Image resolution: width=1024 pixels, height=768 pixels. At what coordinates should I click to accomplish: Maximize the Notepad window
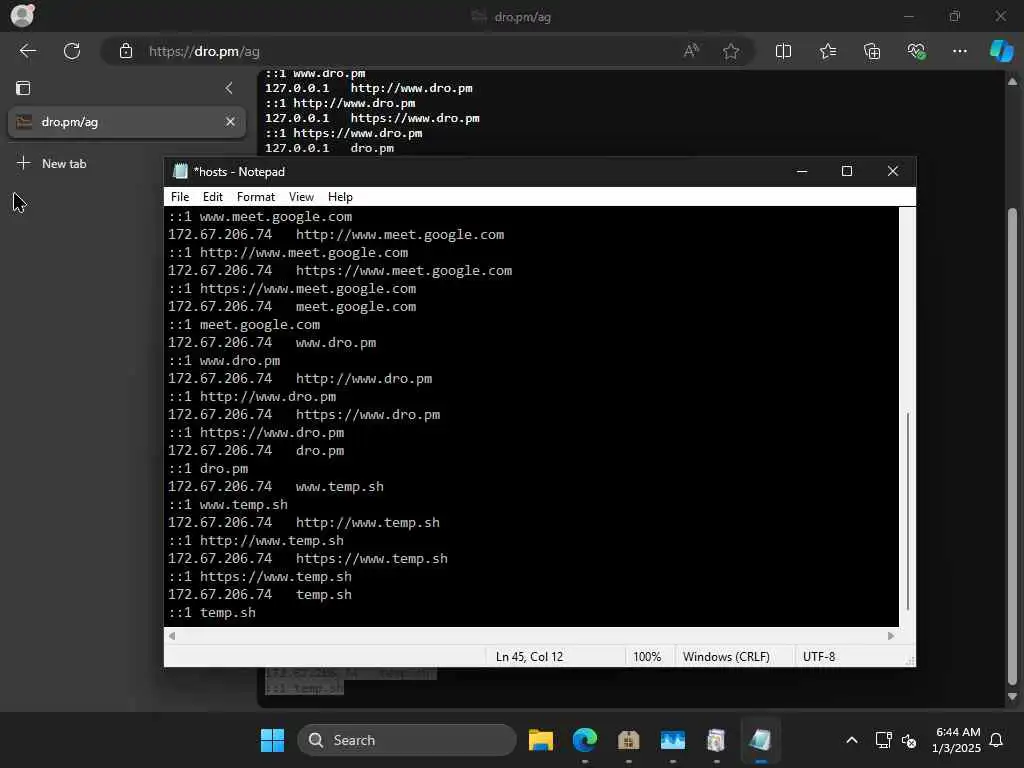847,171
